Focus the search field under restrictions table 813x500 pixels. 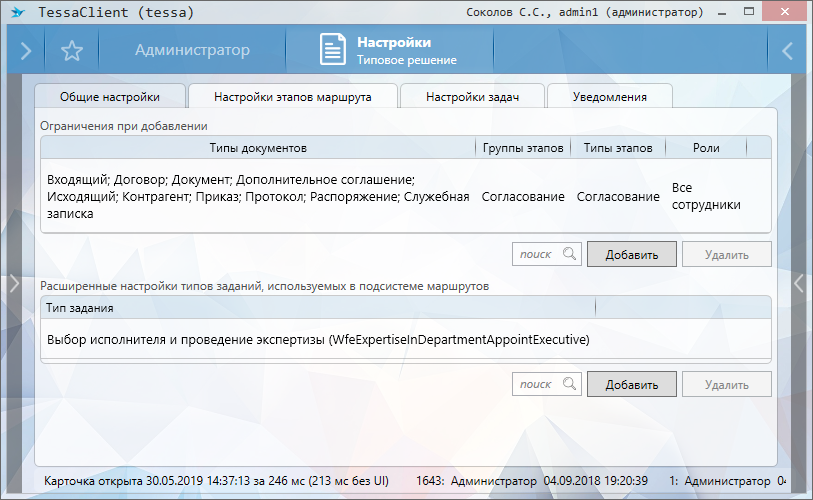537,254
